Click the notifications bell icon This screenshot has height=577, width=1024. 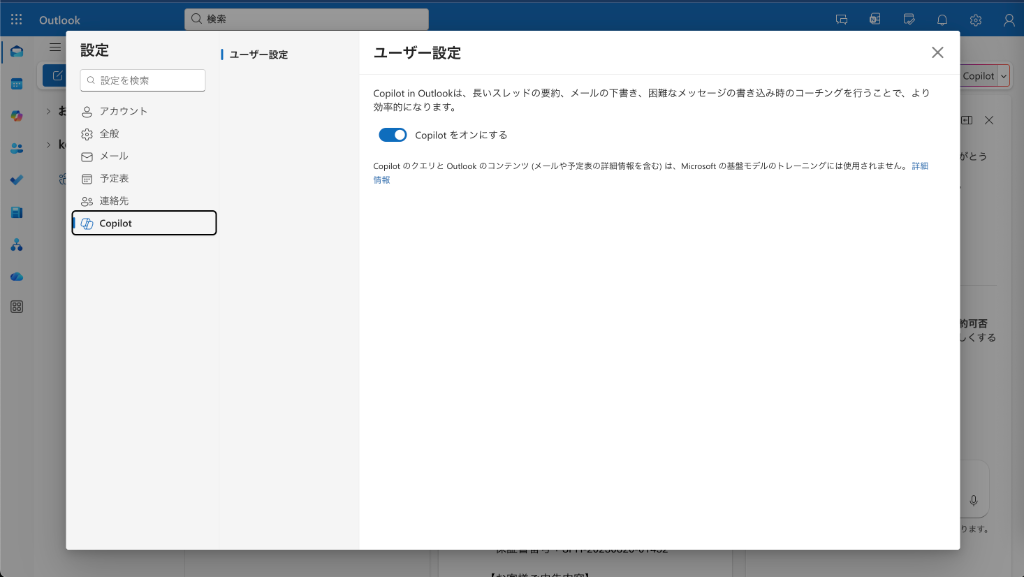tap(942, 20)
